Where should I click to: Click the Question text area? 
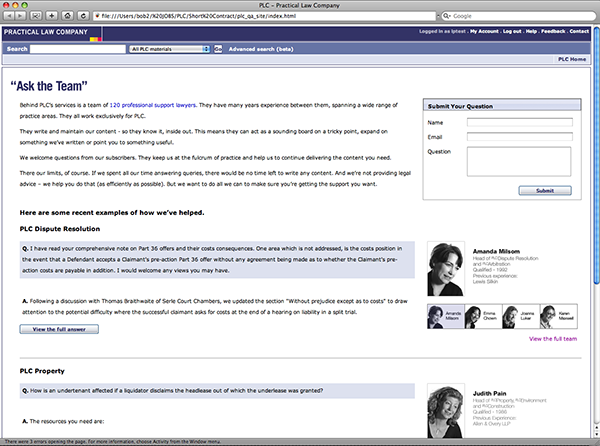click(x=519, y=161)
